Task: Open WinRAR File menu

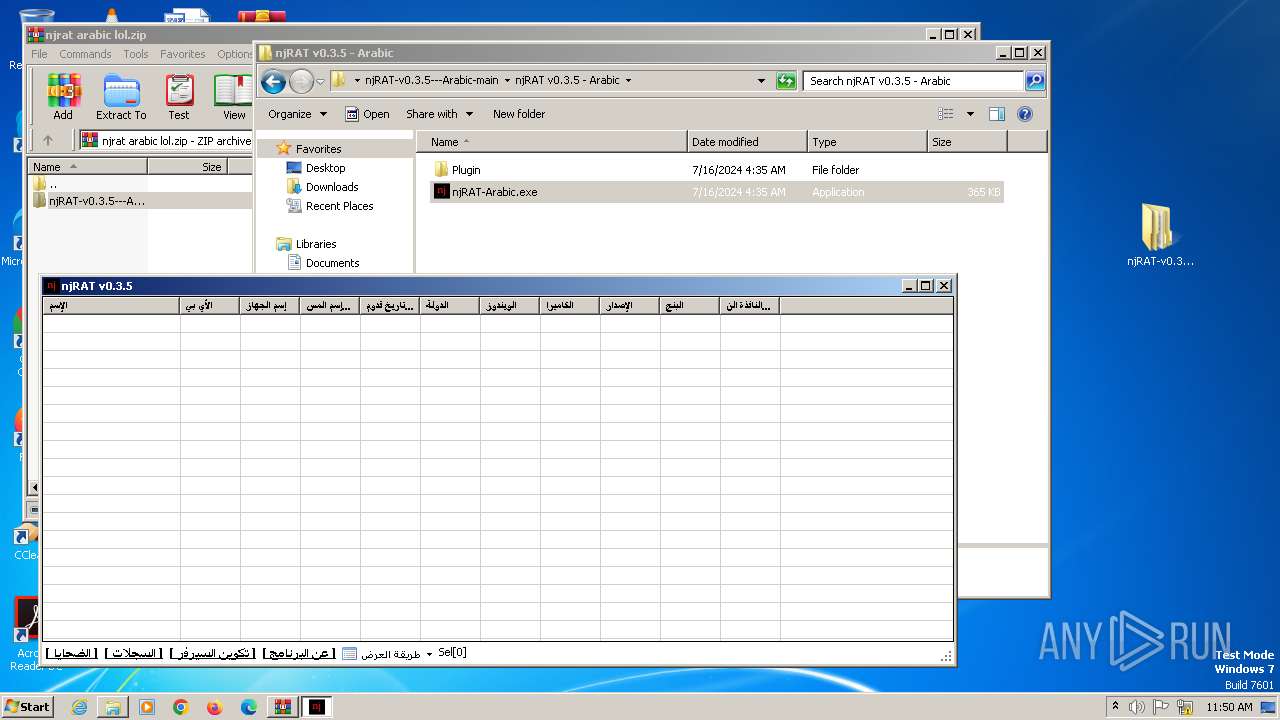Action: click(x=39, y=54)
